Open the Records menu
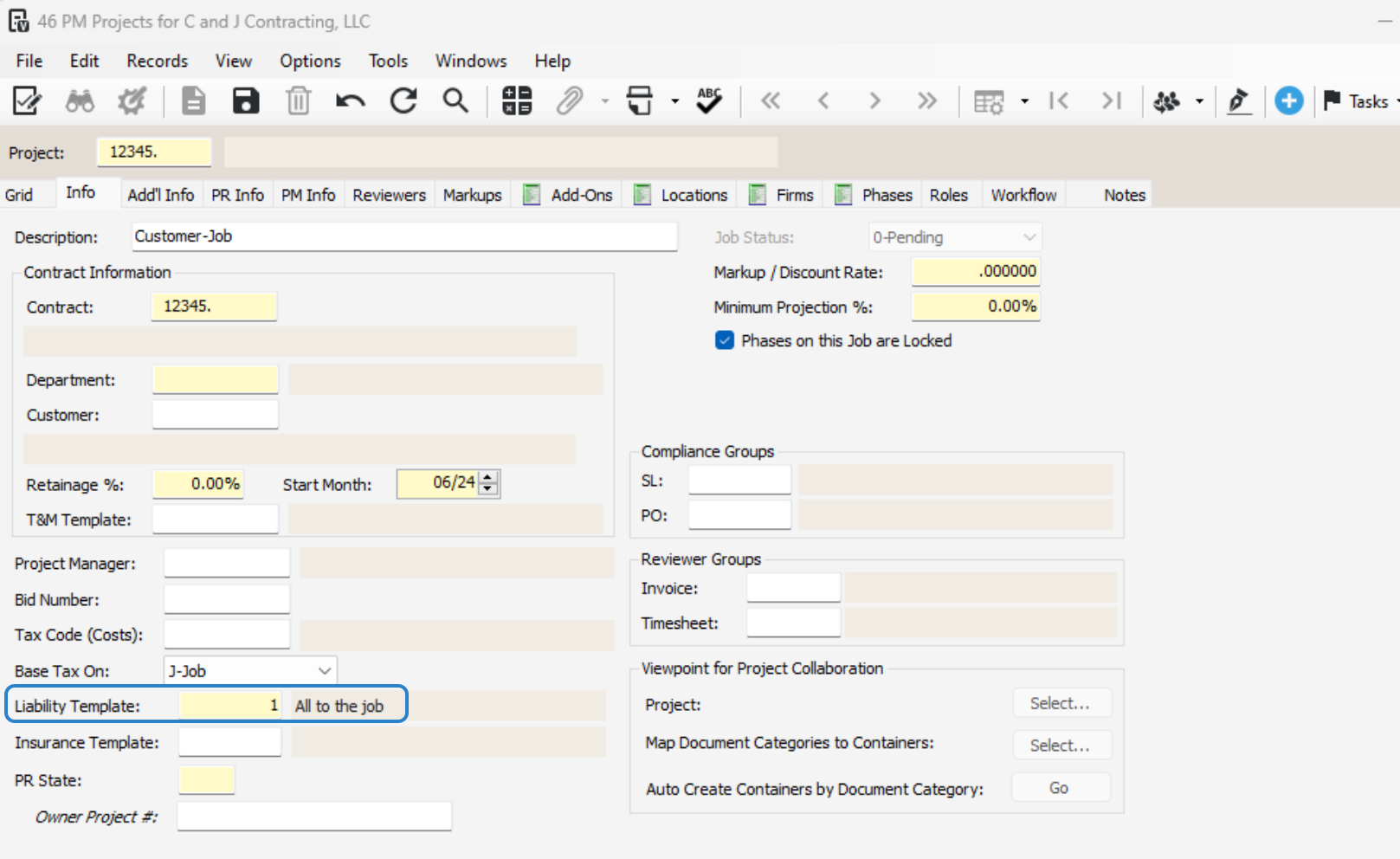This screenshot has height=859, width=1400. pos(157,61)
